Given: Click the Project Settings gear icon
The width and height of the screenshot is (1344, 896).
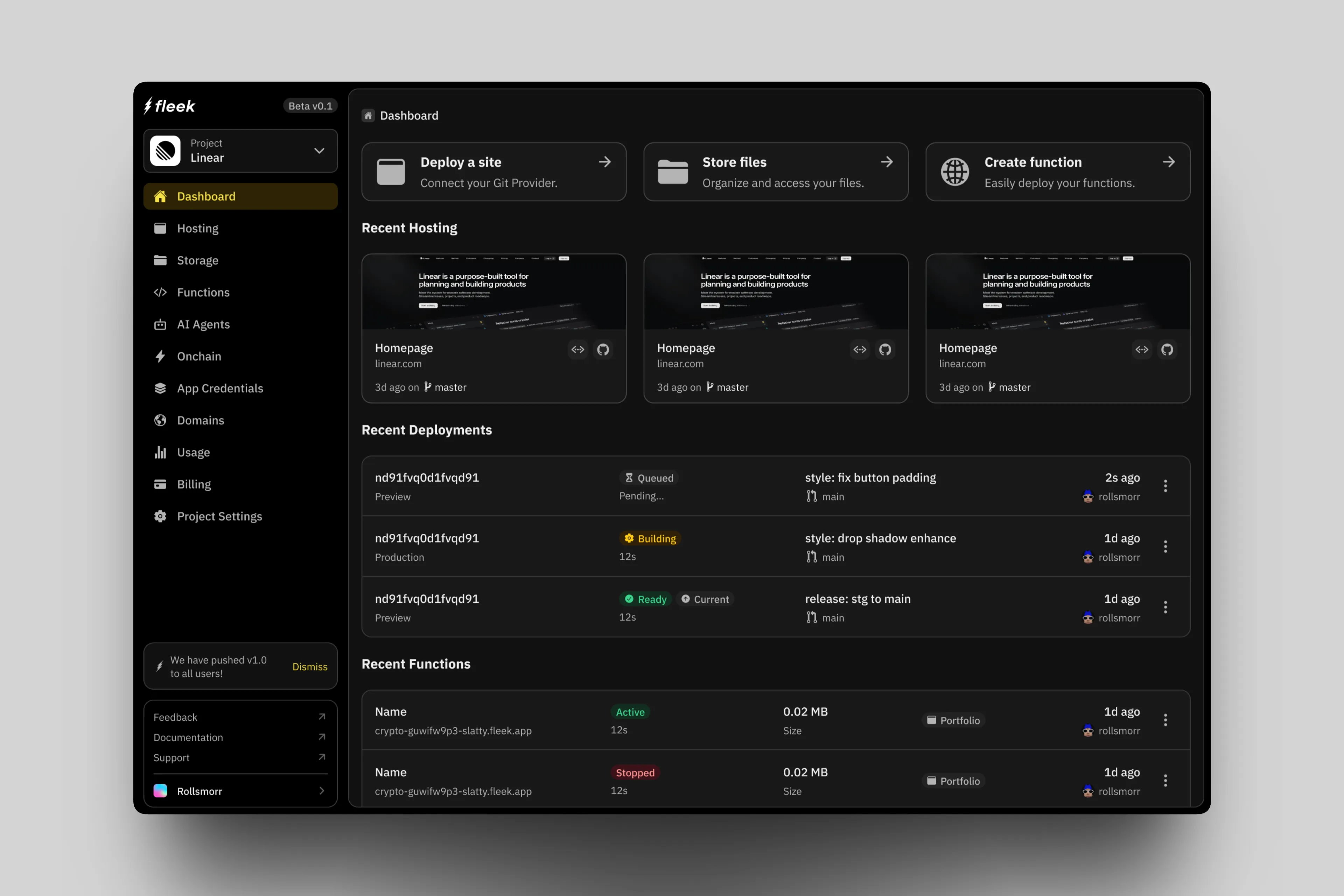Looking at the screenshot, I should 161,516.
